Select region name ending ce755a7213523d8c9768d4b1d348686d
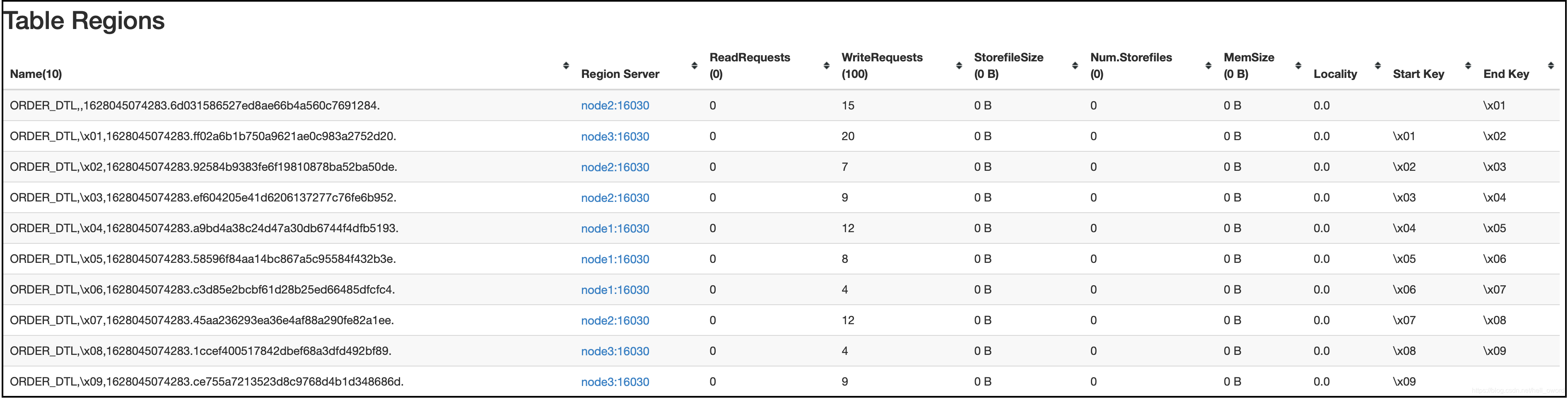The width and height of the screenshot is (1568, 398). tap(206, 381)
